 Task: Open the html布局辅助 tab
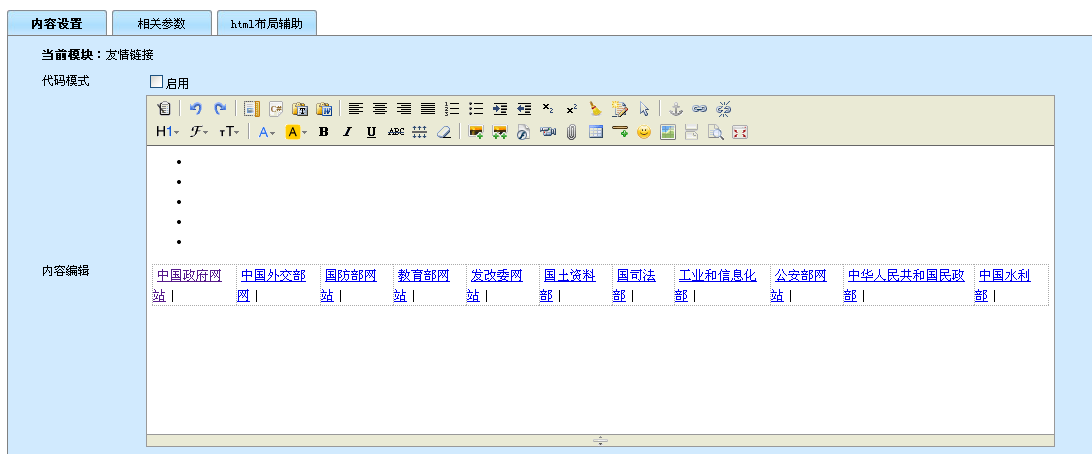click(267, 23)
